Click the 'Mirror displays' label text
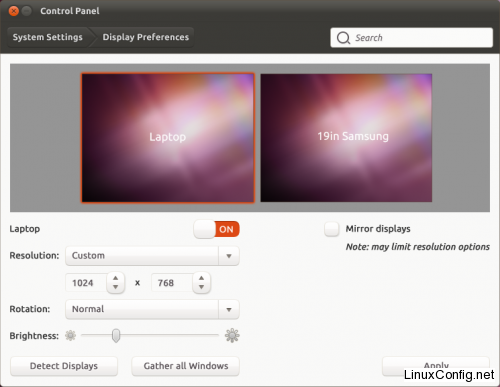The width and height of the screenshot is (500, 387). (378, 229)
